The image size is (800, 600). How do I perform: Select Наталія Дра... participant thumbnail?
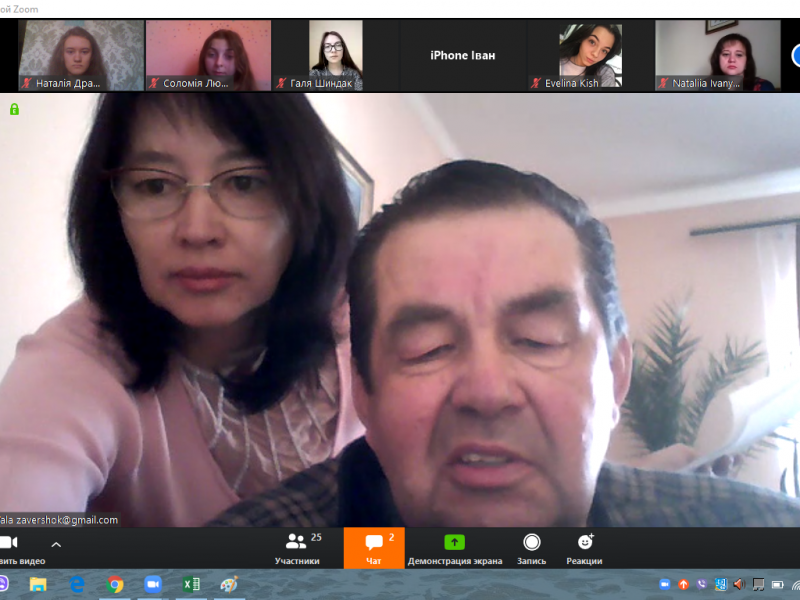pyautogui.click(x=81, y=55)
